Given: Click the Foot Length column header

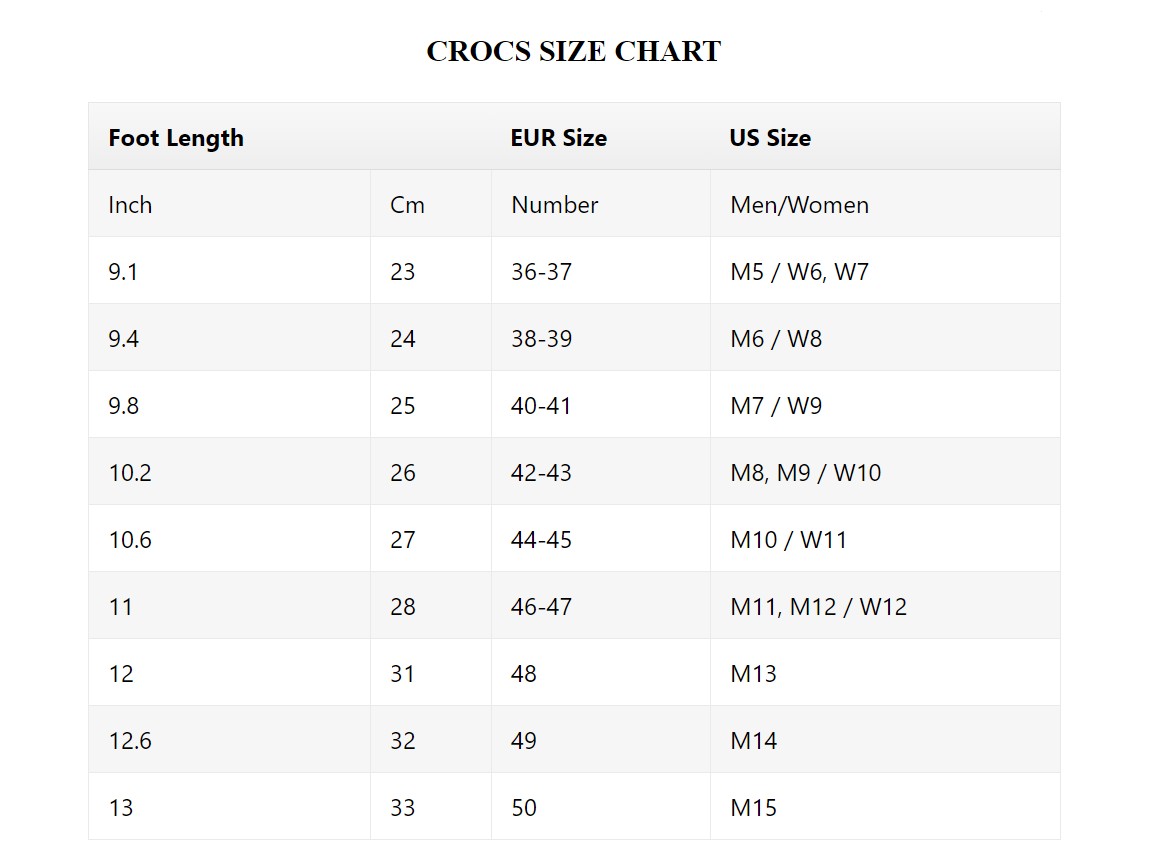Looking at the screenshot, I should [x=176, y=138].
